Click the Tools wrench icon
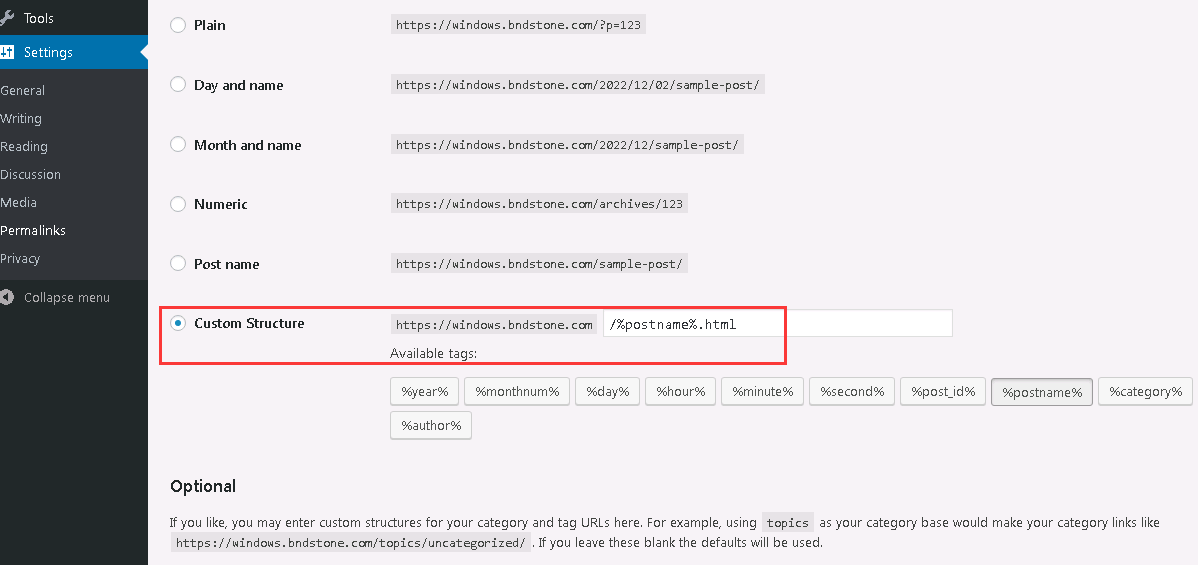1198x565 pixels. tap(7, 18)
